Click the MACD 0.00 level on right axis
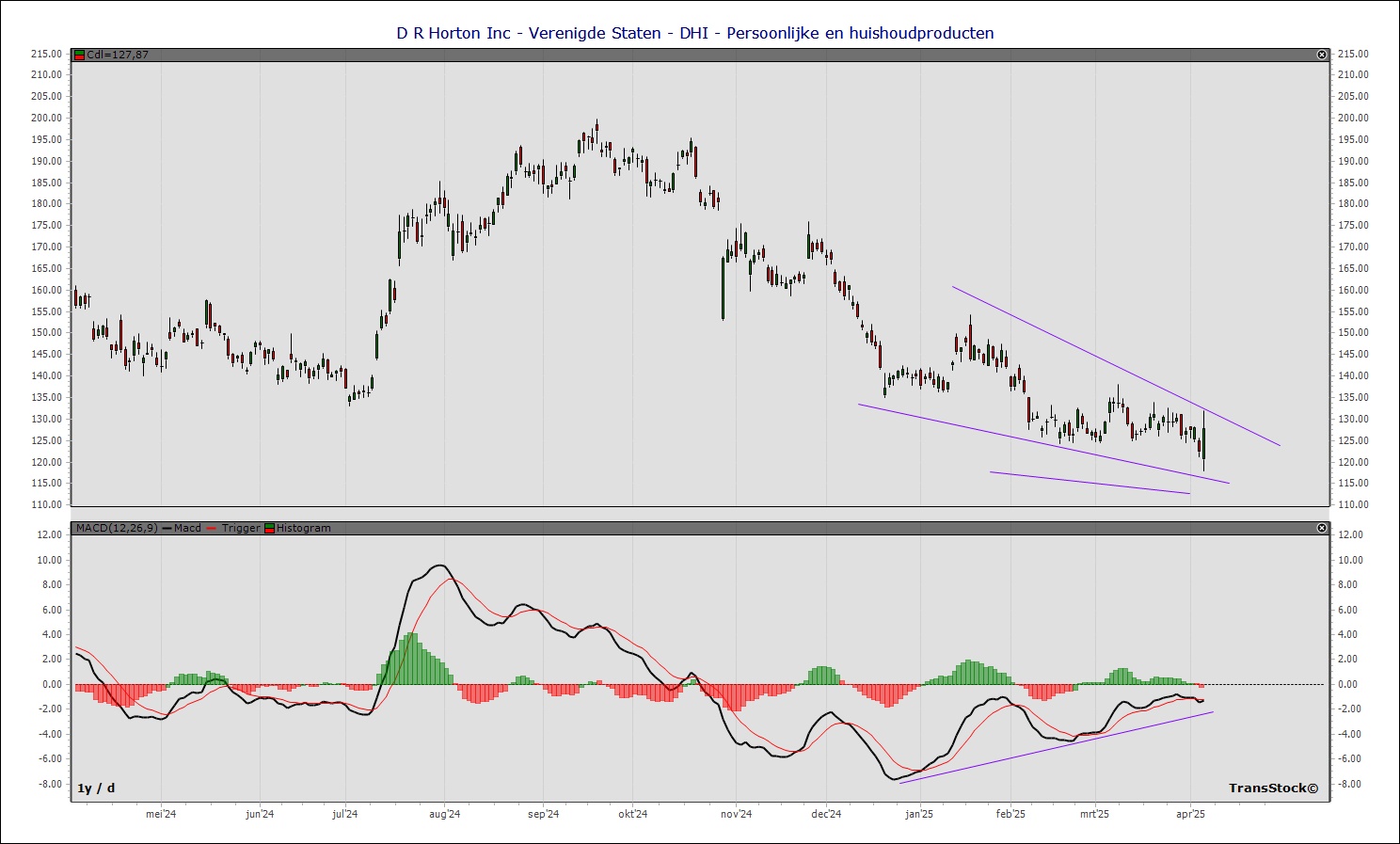 point(1348,684)
